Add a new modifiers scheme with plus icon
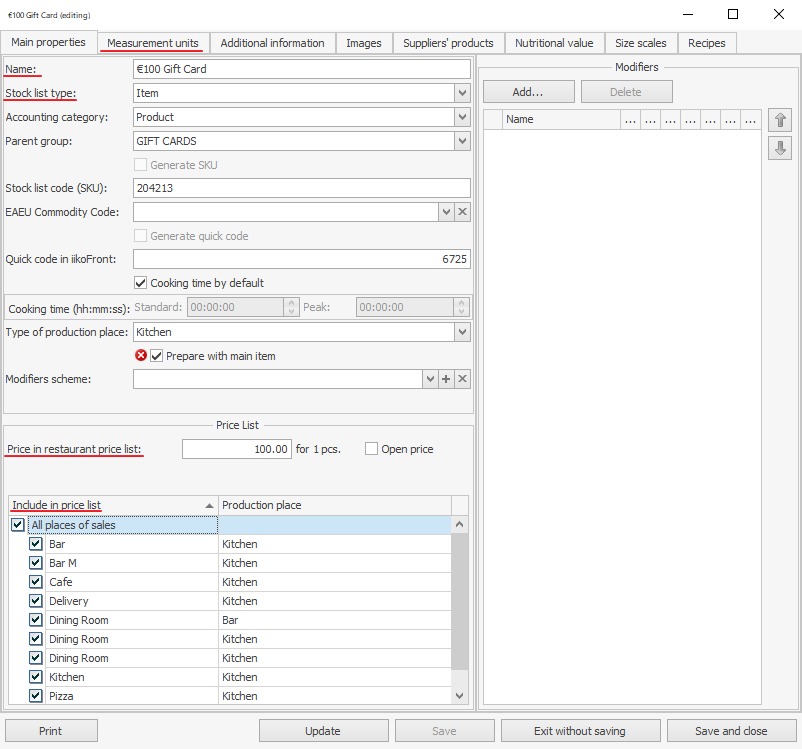 coord(446,379)
